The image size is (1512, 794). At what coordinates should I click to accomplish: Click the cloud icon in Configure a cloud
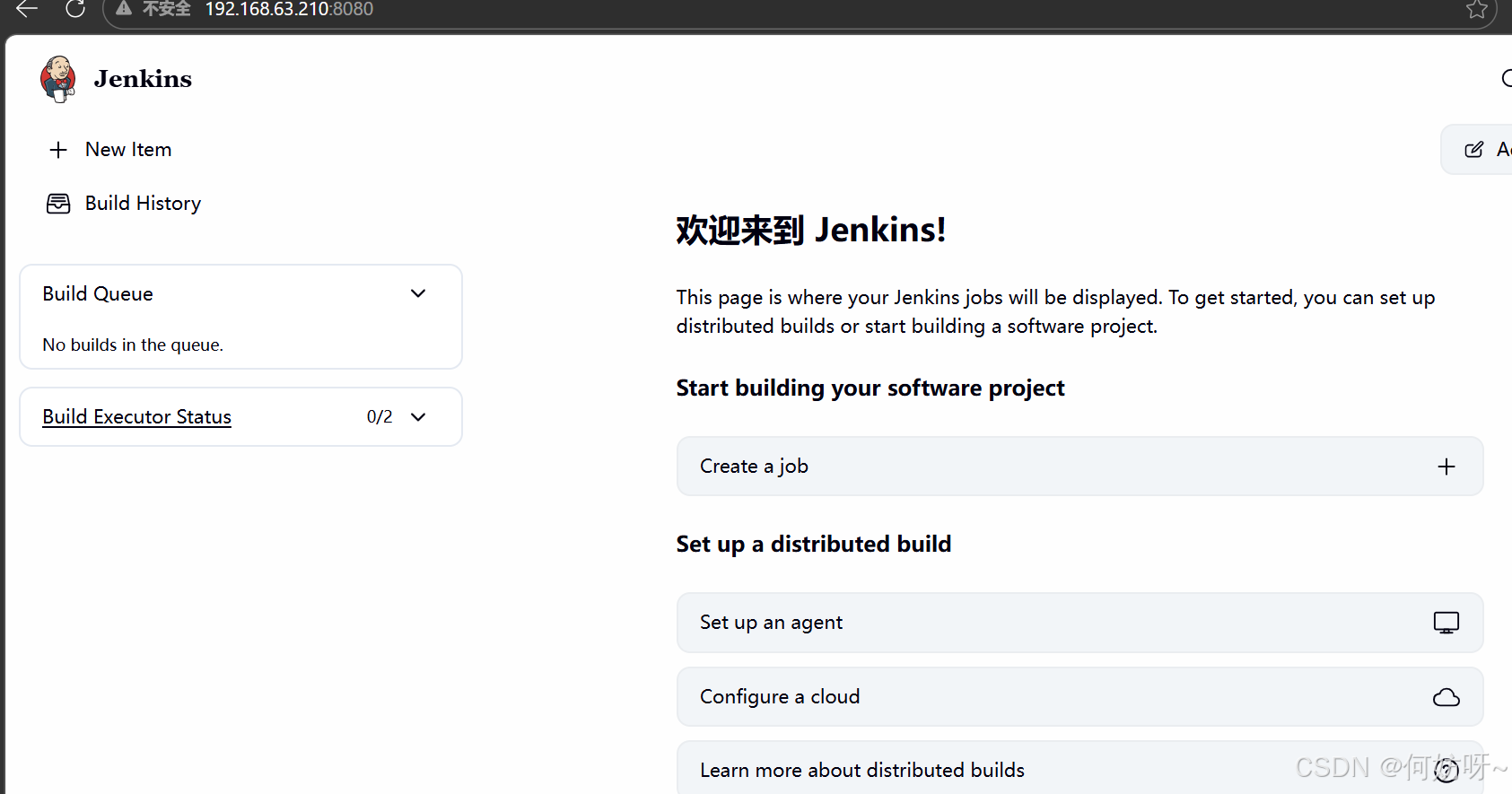point(1446,697)
